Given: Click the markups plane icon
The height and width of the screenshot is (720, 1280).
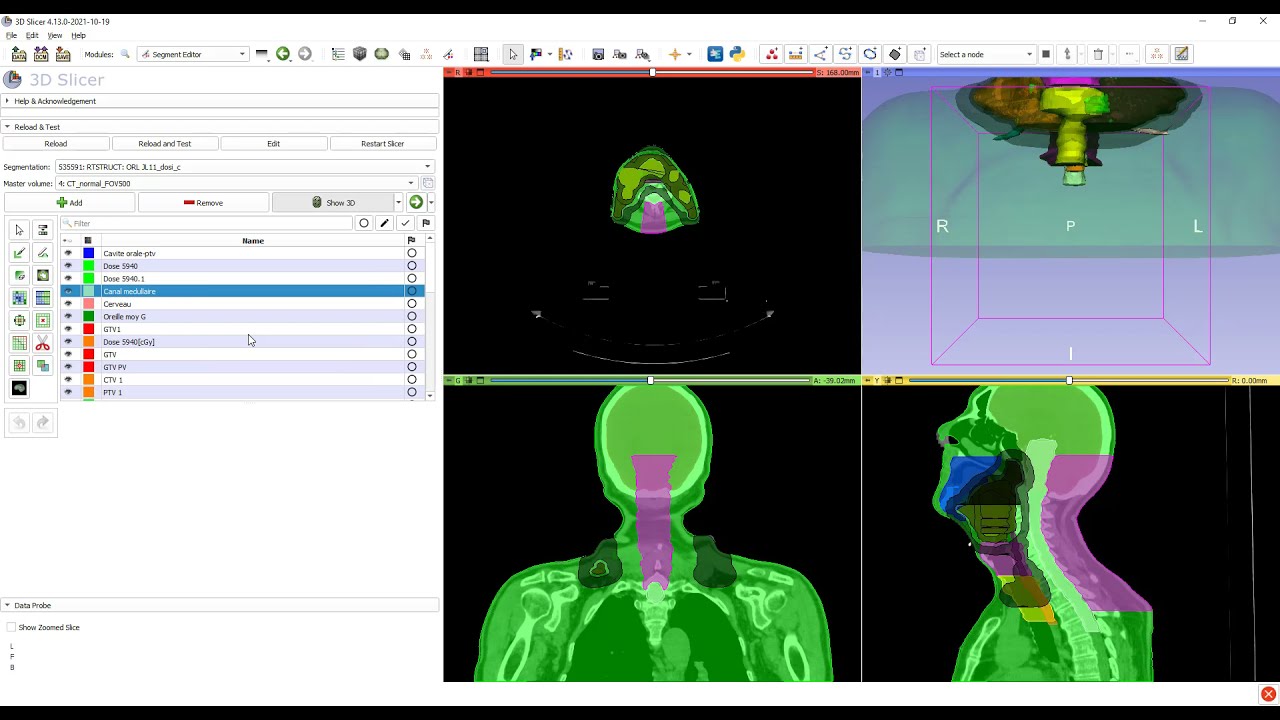Looking at the screenshot, I should (895, 54).
